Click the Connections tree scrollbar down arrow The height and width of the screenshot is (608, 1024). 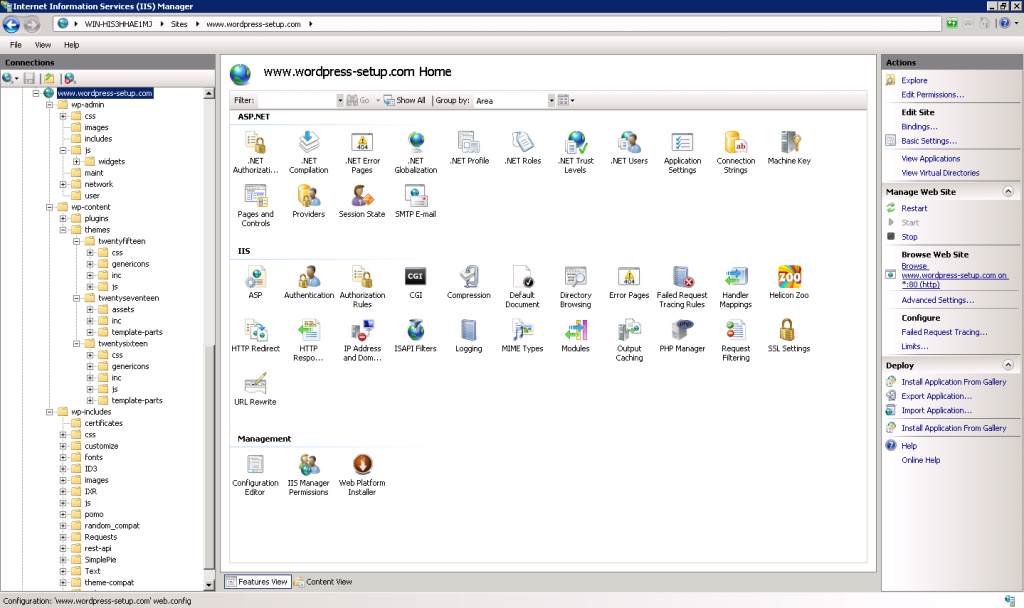[x=209, y=585]
